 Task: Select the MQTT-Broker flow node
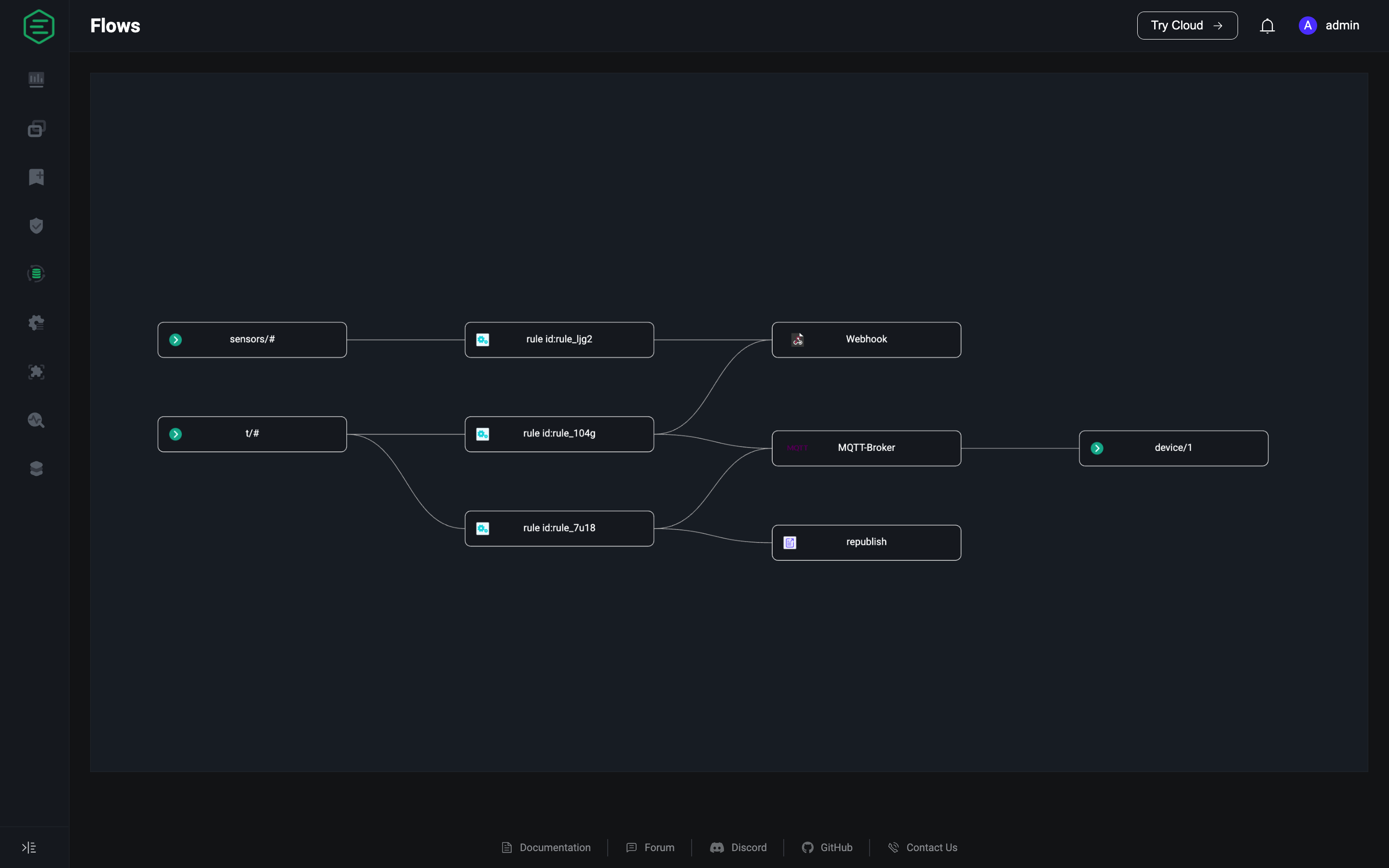[866, 448]
